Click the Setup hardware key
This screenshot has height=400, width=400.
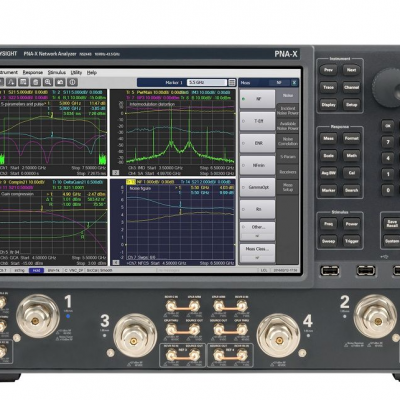pos(351,105)
